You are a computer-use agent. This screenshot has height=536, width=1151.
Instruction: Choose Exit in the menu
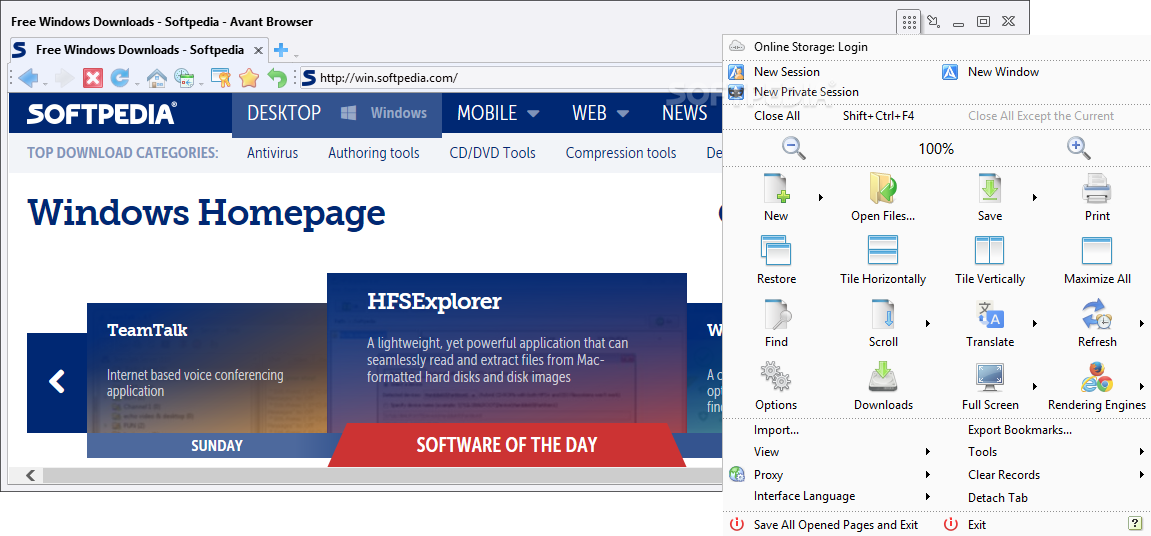[x=976, y=524]
